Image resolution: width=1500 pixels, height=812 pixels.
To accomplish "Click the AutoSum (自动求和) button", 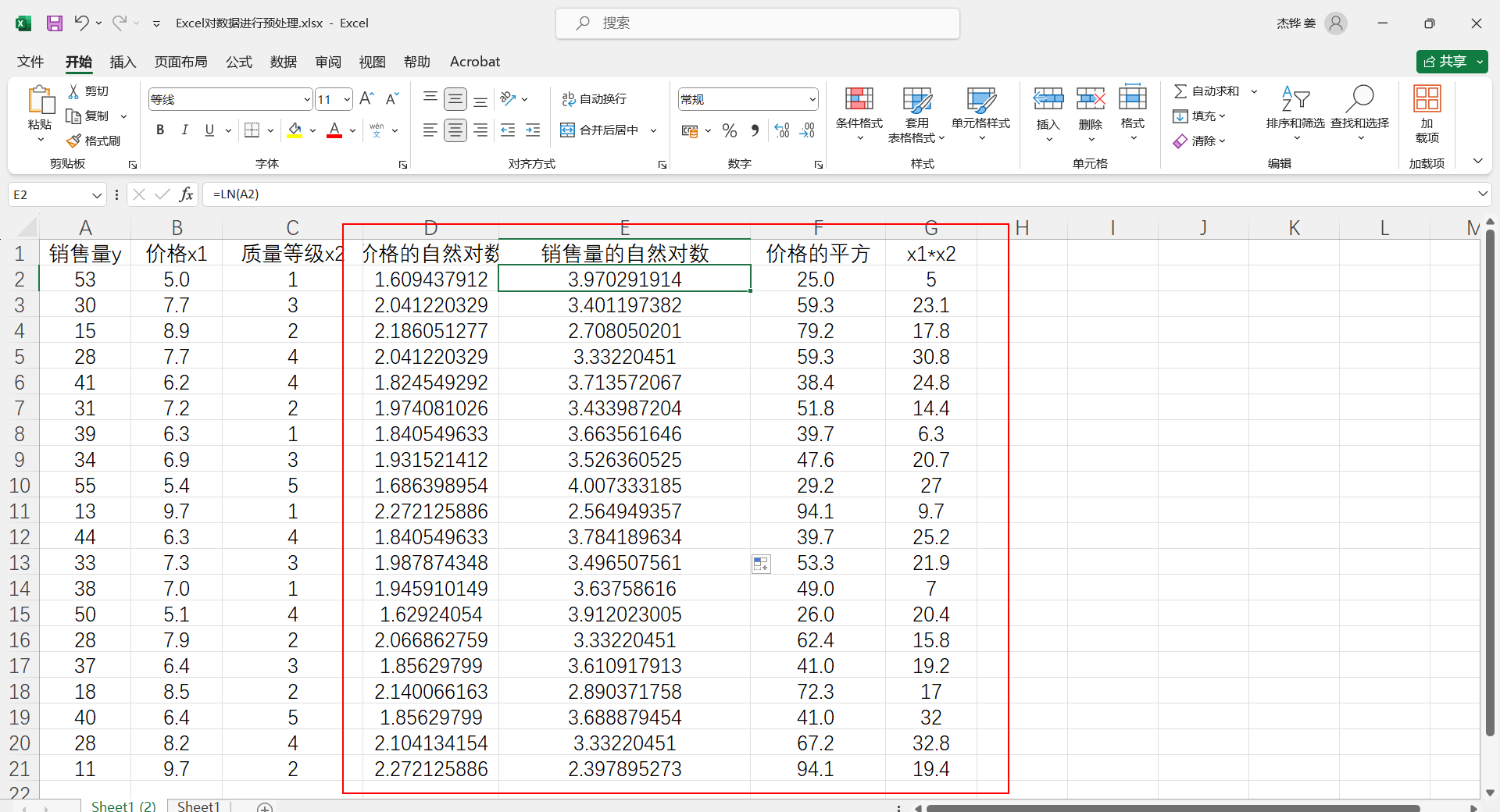I will (x=1207, y=91).
